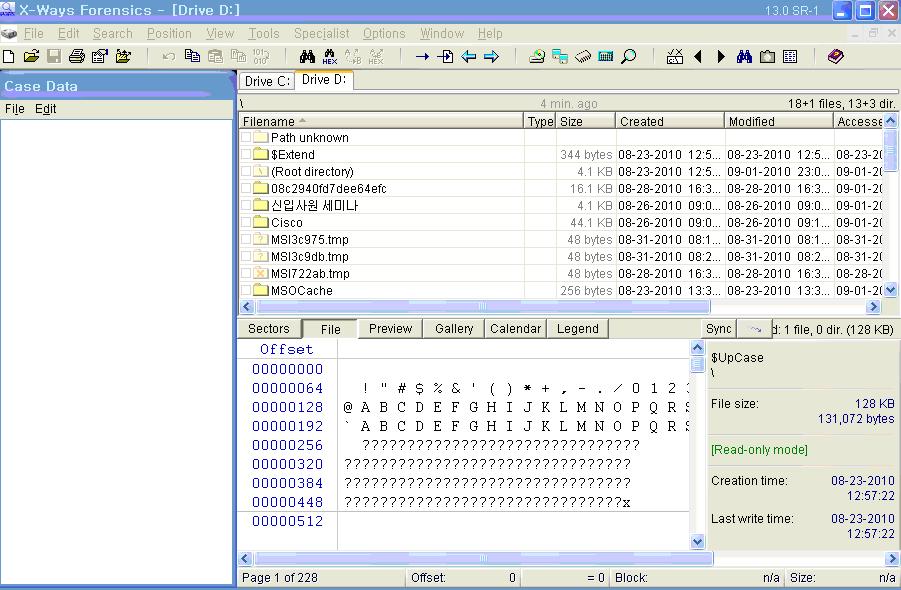This screenshot has height=590, width=901.
Task: Click the black left triangle icon
Action: tap(698, 56)
